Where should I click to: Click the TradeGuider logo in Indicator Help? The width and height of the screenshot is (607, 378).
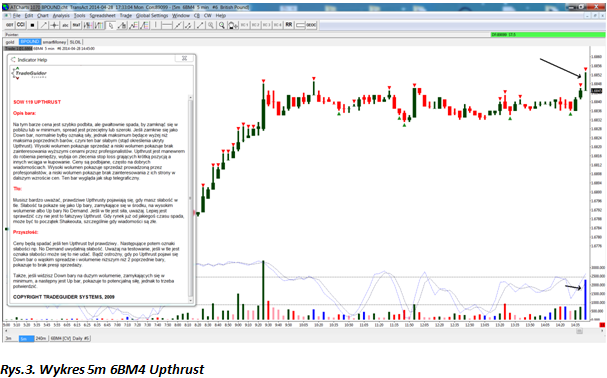[30, 73]
